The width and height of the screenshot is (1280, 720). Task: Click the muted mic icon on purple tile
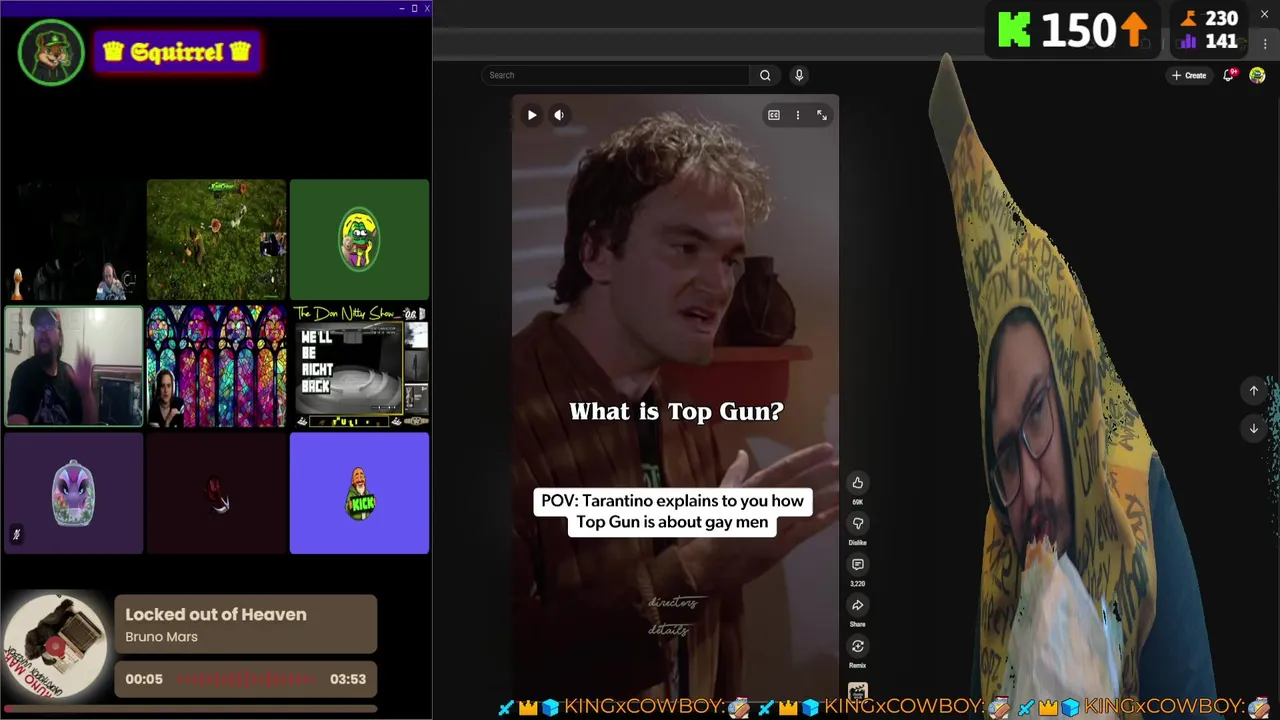pos(16,535)
